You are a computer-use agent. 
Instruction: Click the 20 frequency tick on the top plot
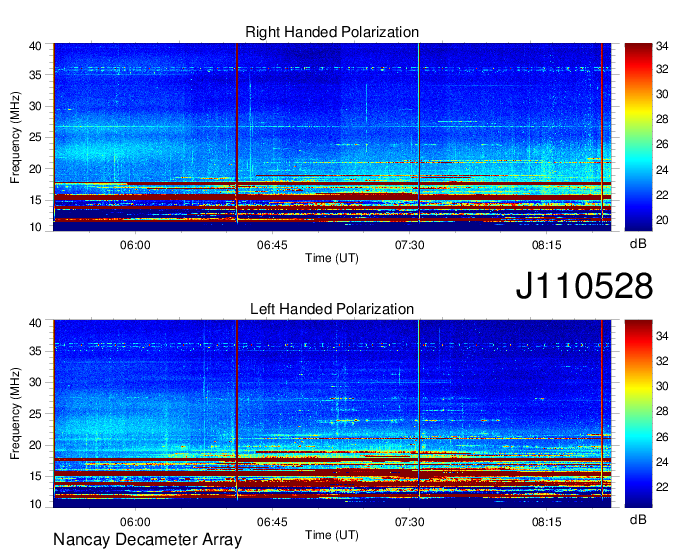click(x=35, y=169)
